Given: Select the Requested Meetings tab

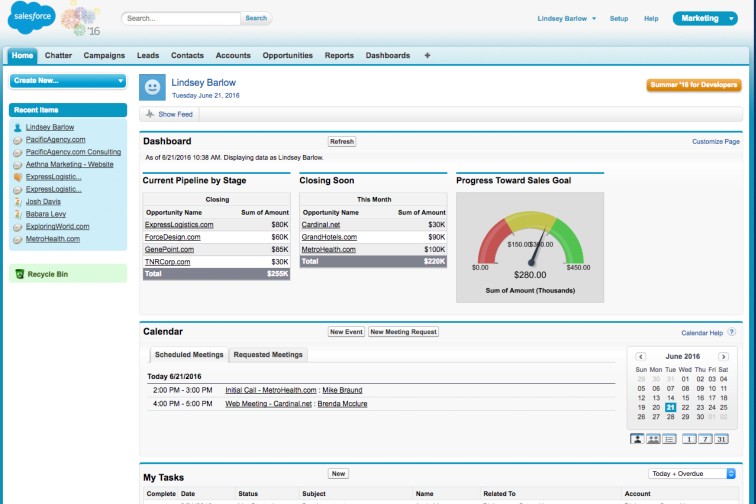Looking at the screenshot, I should (x=268, y=354).
